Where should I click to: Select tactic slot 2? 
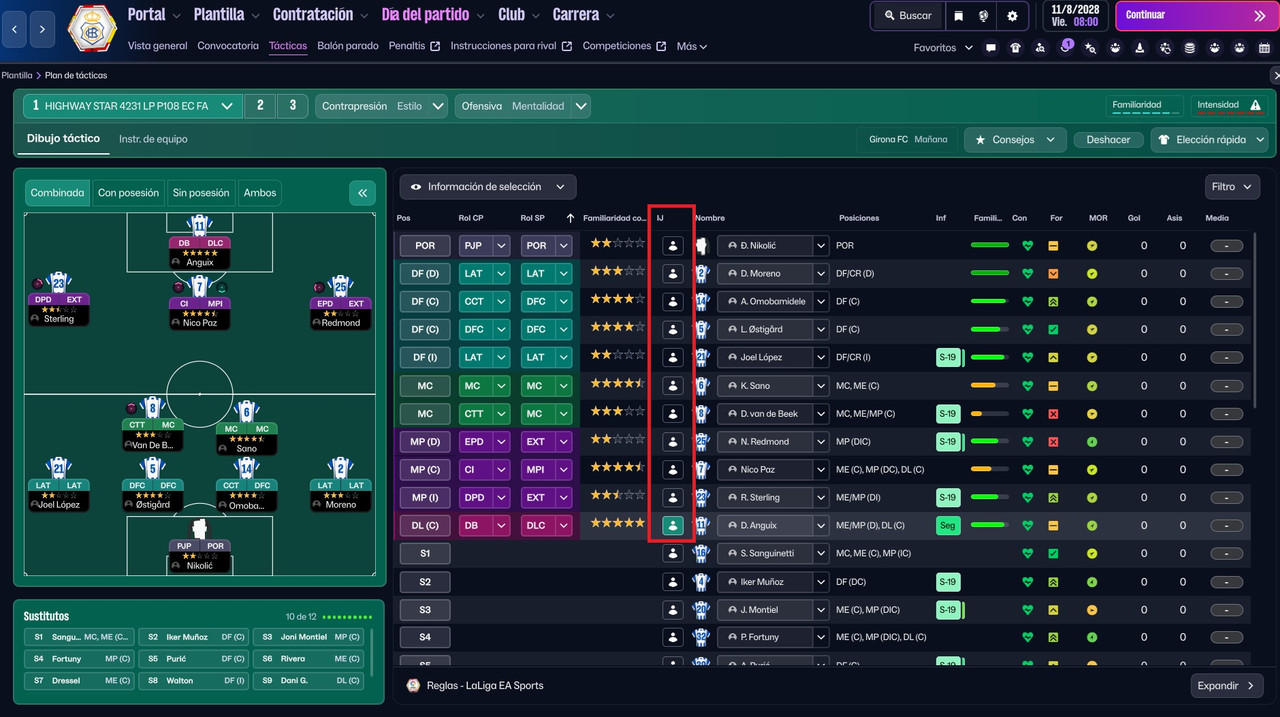260,105
